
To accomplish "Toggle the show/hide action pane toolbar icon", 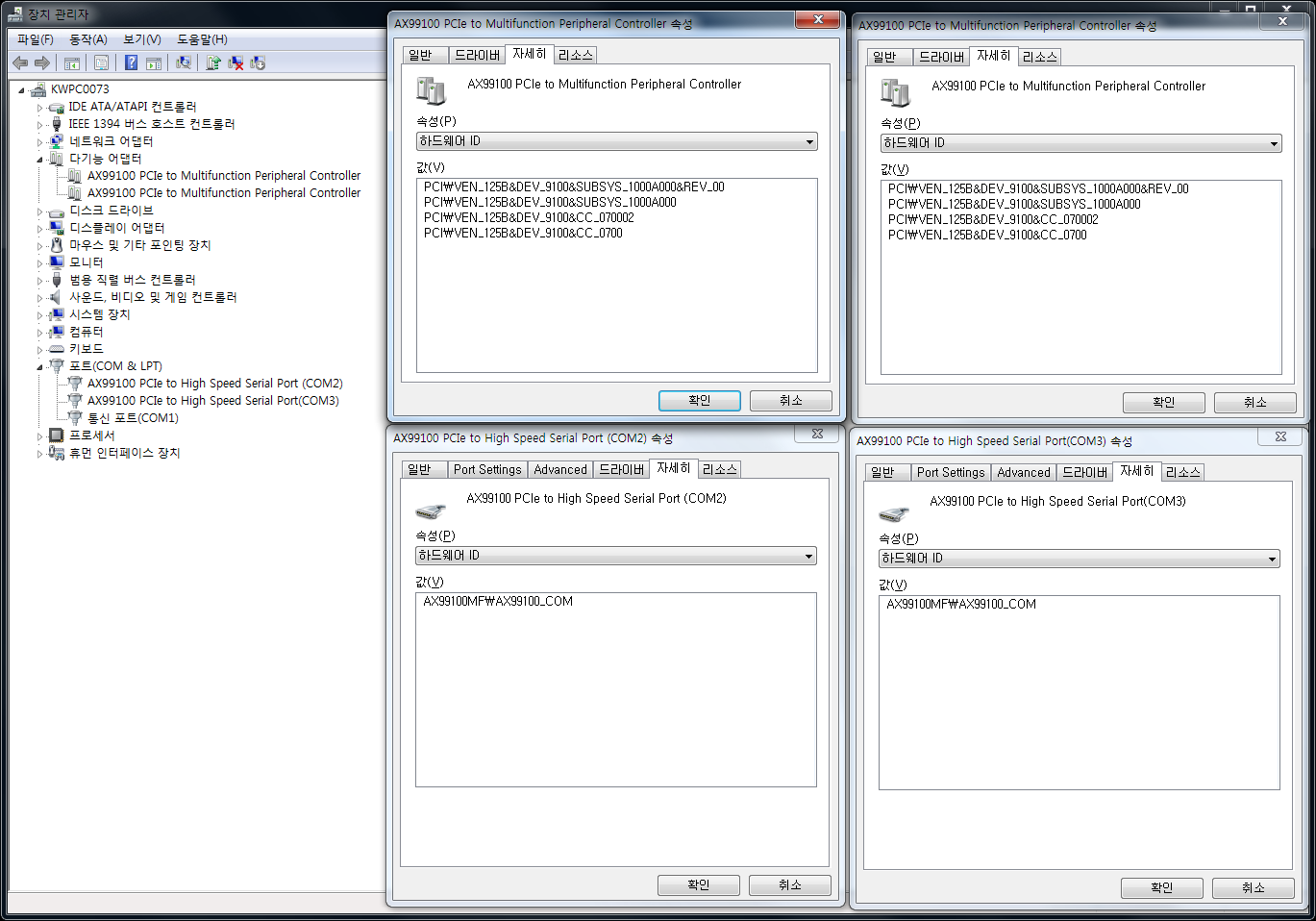I will pos(153,62).
